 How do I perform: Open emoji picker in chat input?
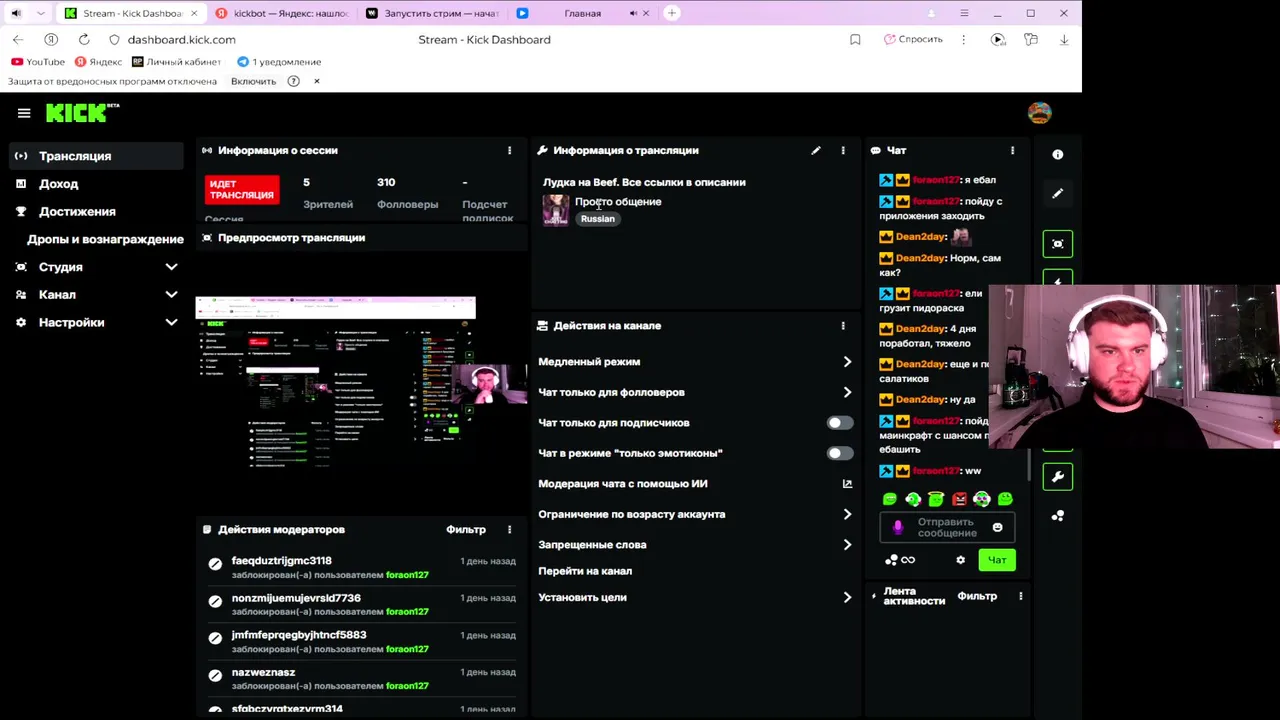click(997, 527)
